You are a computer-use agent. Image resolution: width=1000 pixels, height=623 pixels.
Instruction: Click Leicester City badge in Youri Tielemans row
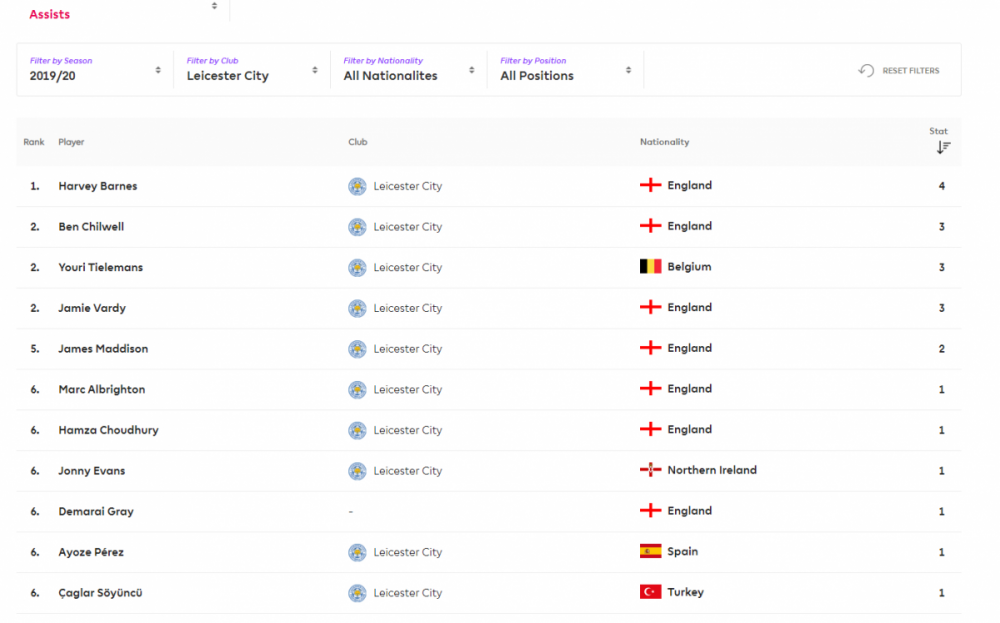(x=357, y=268)
